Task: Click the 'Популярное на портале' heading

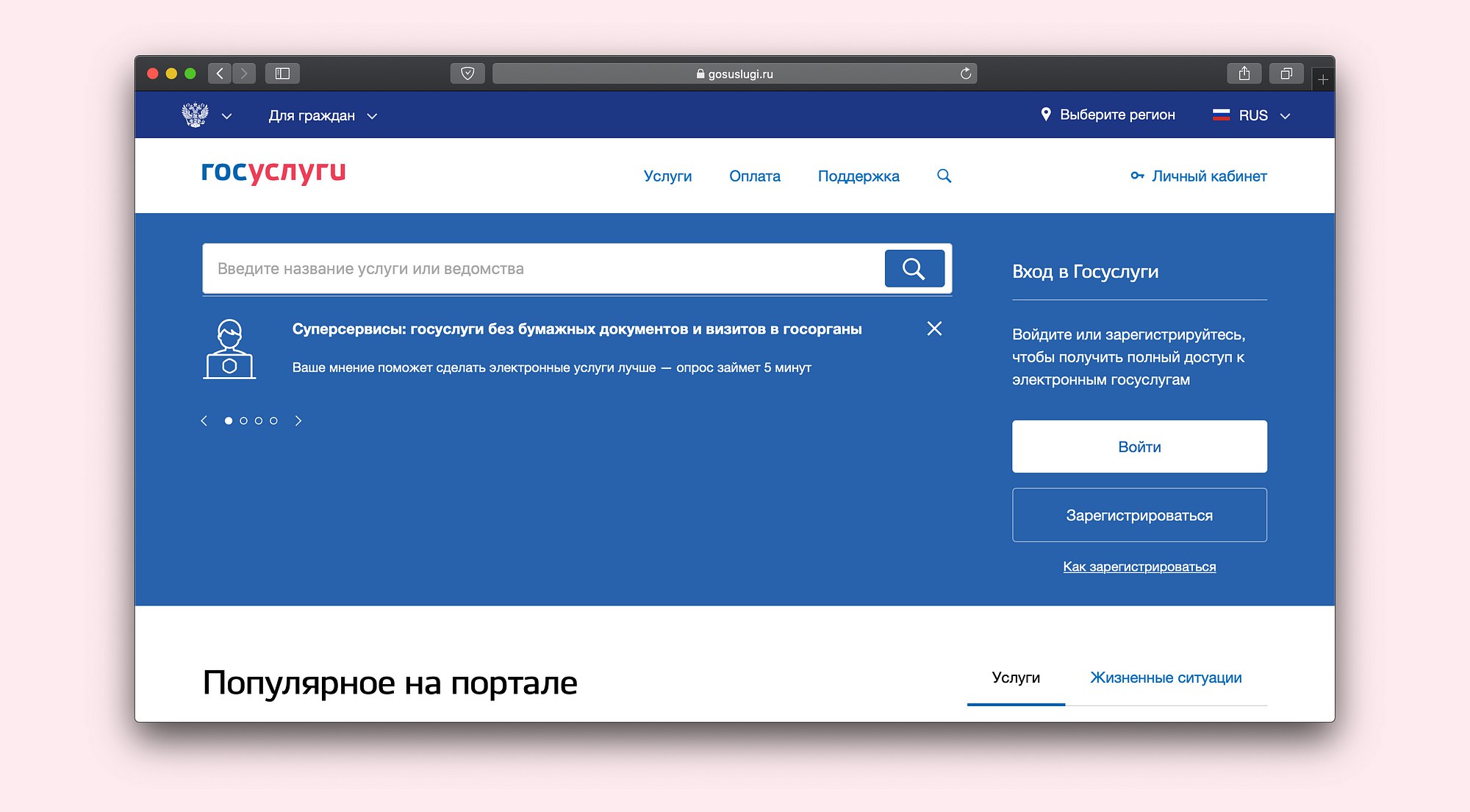Action: coord(390,683)
